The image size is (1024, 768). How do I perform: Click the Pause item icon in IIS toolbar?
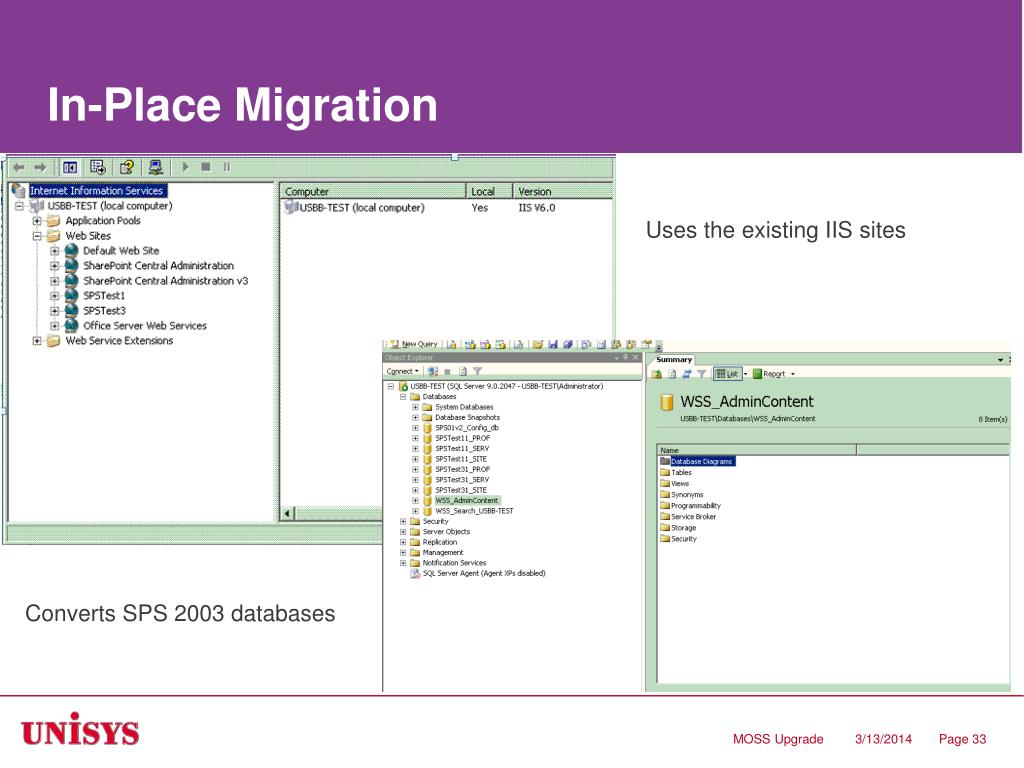pyautogui.click(x=227, y=167)
